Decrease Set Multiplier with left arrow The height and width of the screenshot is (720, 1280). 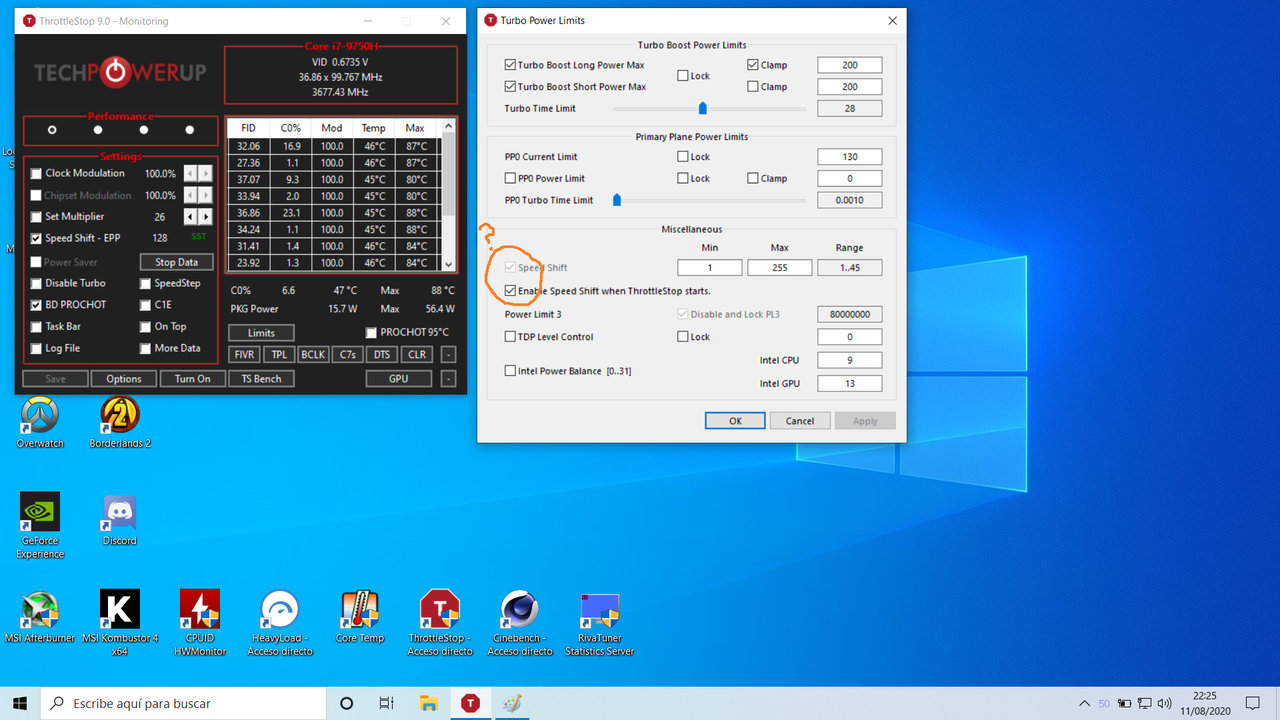(191, 217)
